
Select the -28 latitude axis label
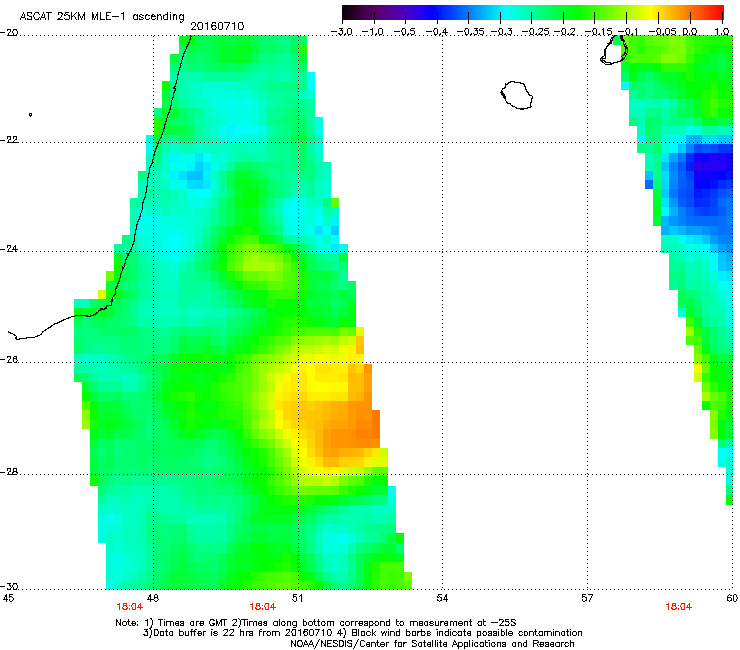[9, 472]
